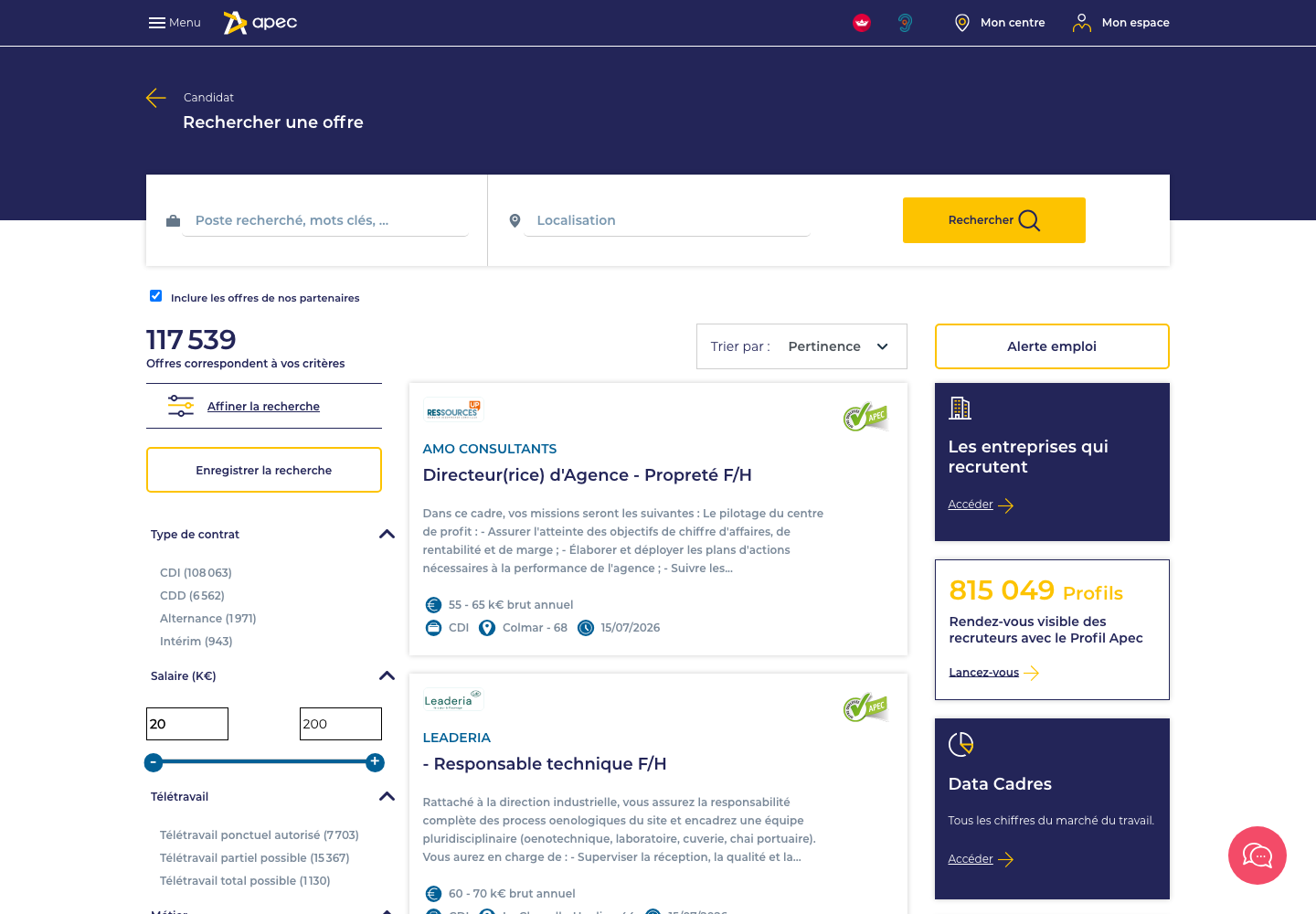
Task: Select CDD (6 562) filter
Action: 192,596
